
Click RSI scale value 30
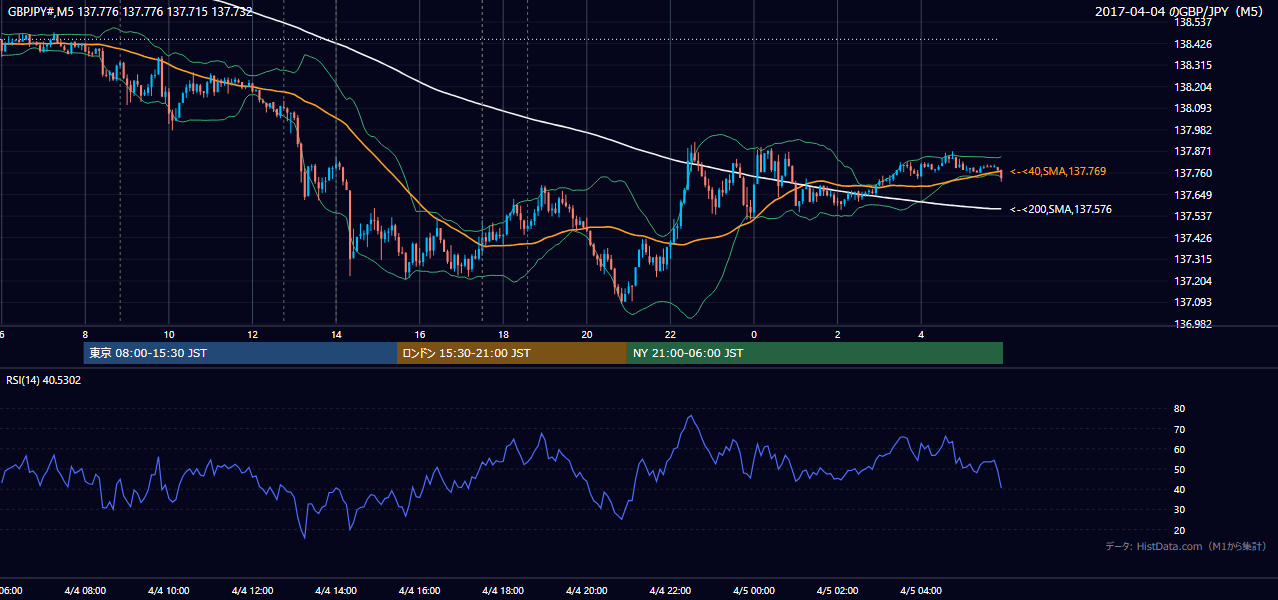tap(1180, 510)
